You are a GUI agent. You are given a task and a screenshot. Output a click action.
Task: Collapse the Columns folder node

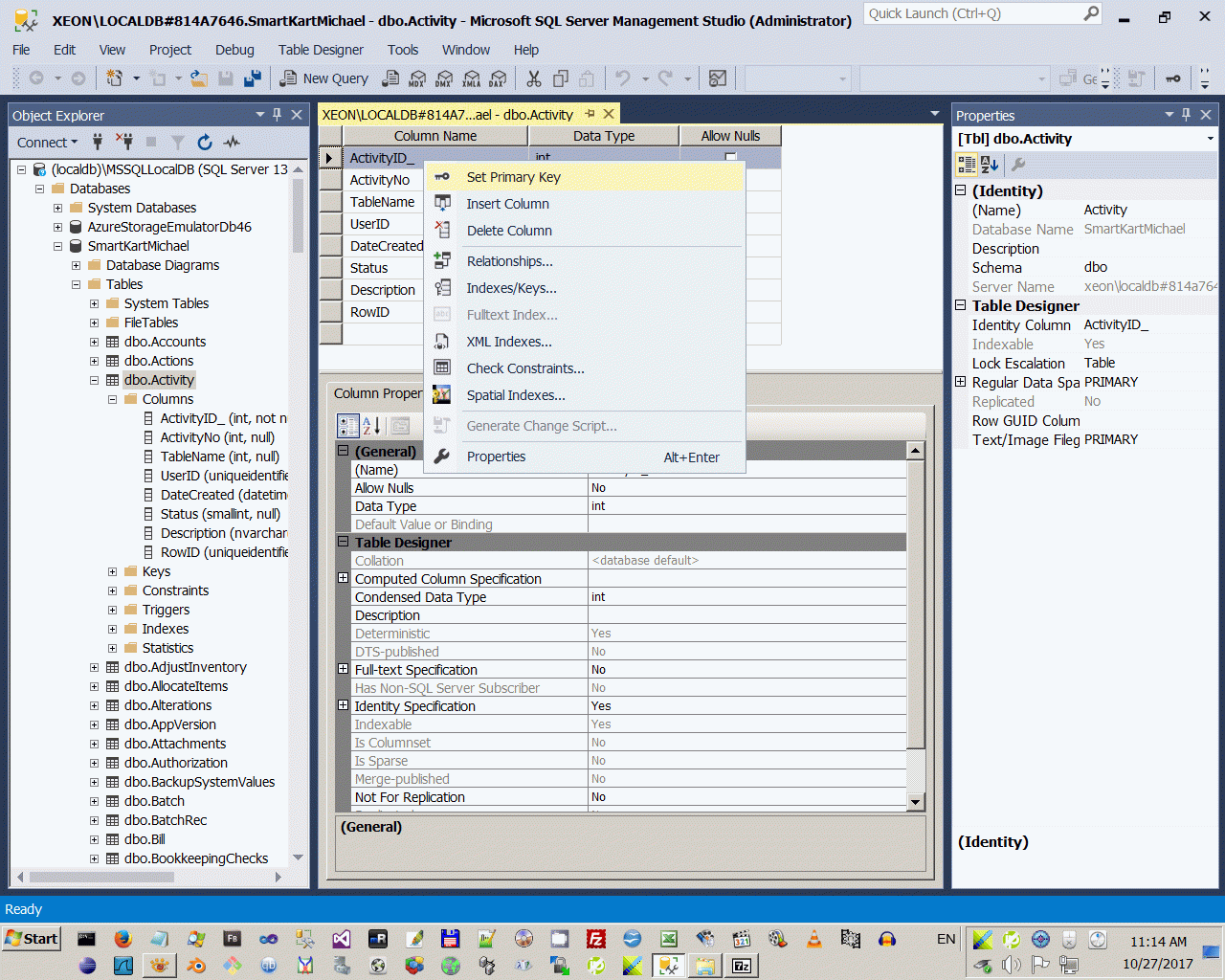(112, 399)
